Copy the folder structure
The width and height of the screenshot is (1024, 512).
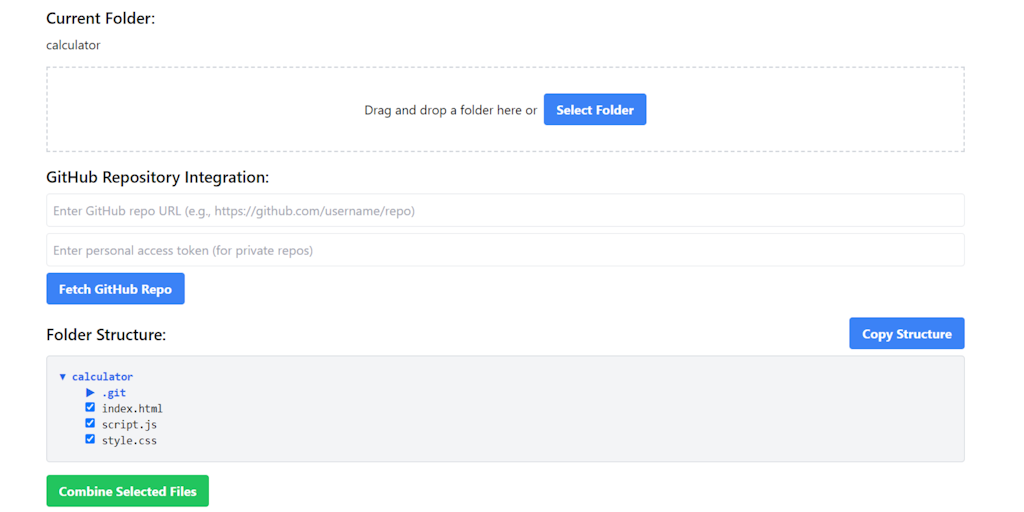pos(906,334)
